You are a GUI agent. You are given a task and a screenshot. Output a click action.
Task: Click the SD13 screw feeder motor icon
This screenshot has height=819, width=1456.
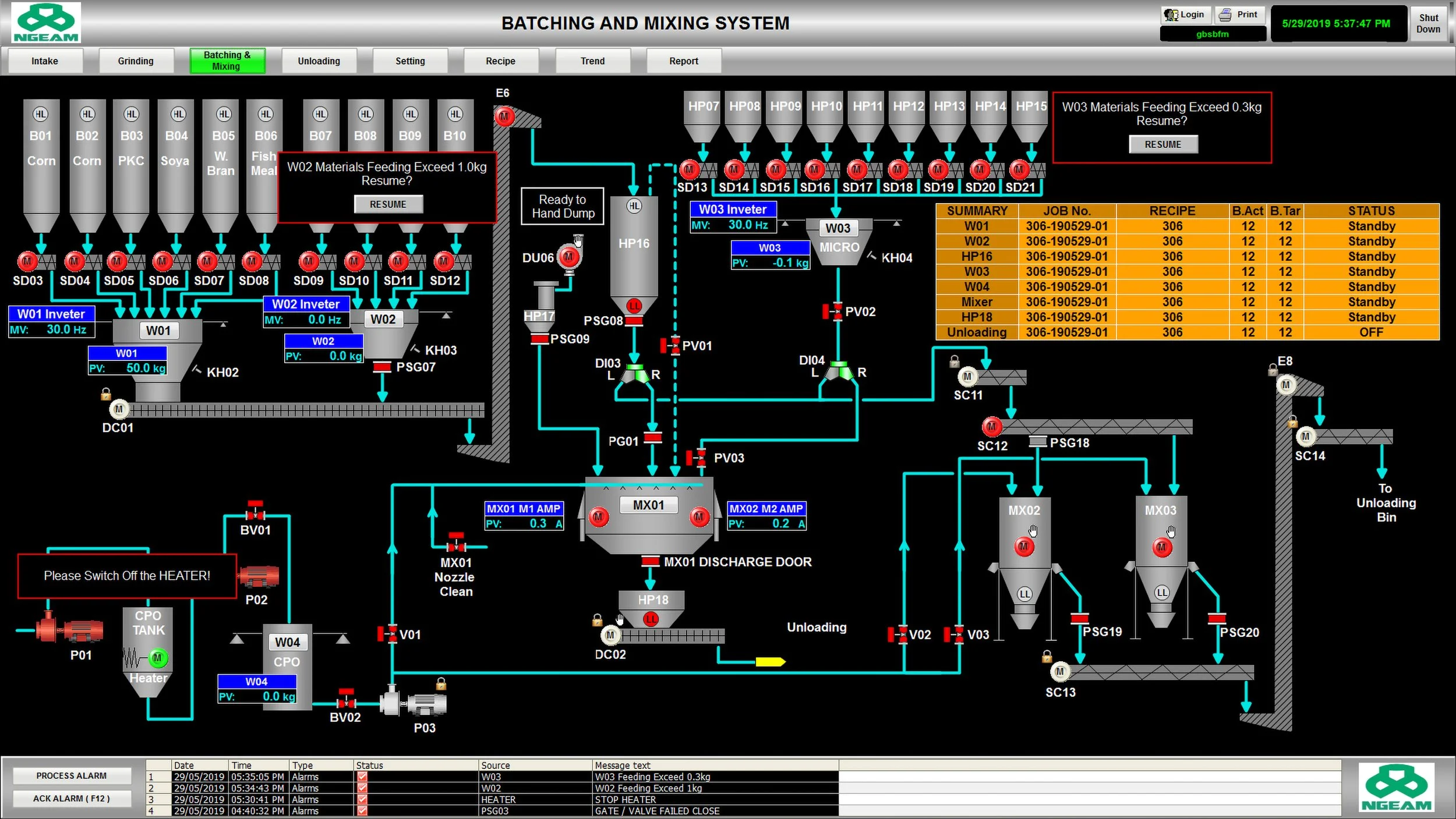click(x=690, y=169)
